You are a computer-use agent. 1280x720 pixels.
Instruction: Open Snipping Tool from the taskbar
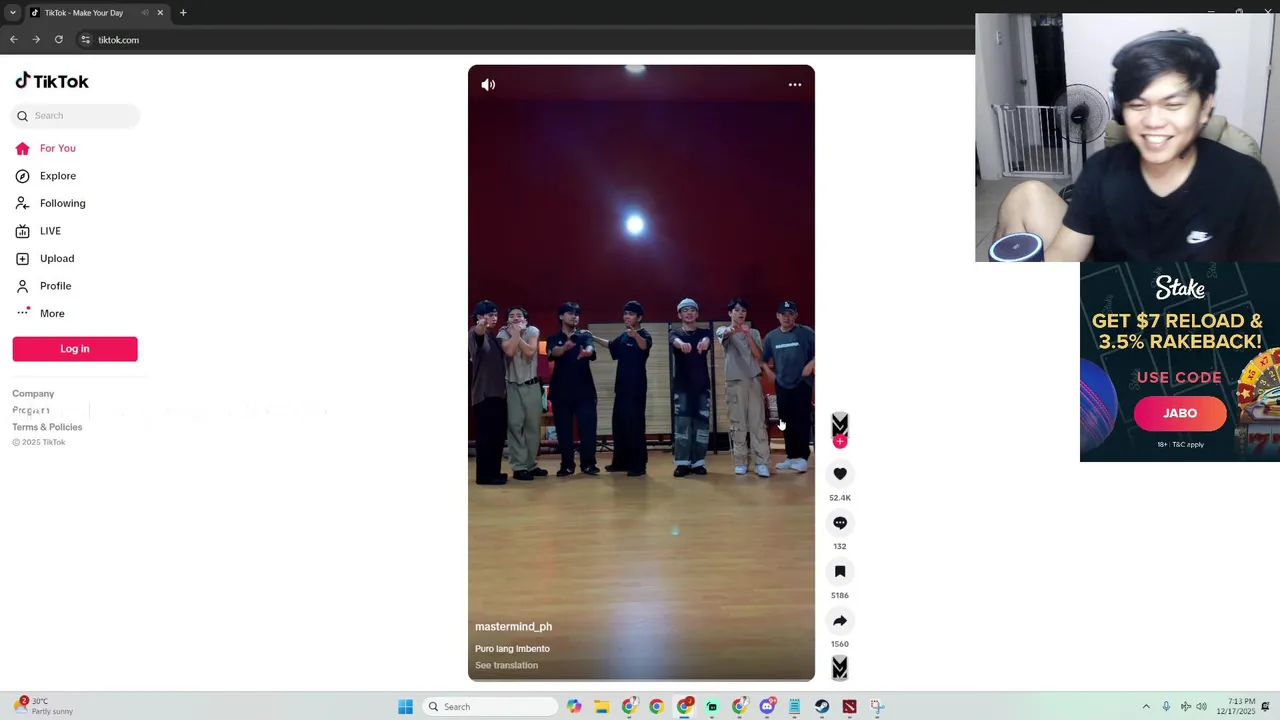coord(877,707)
